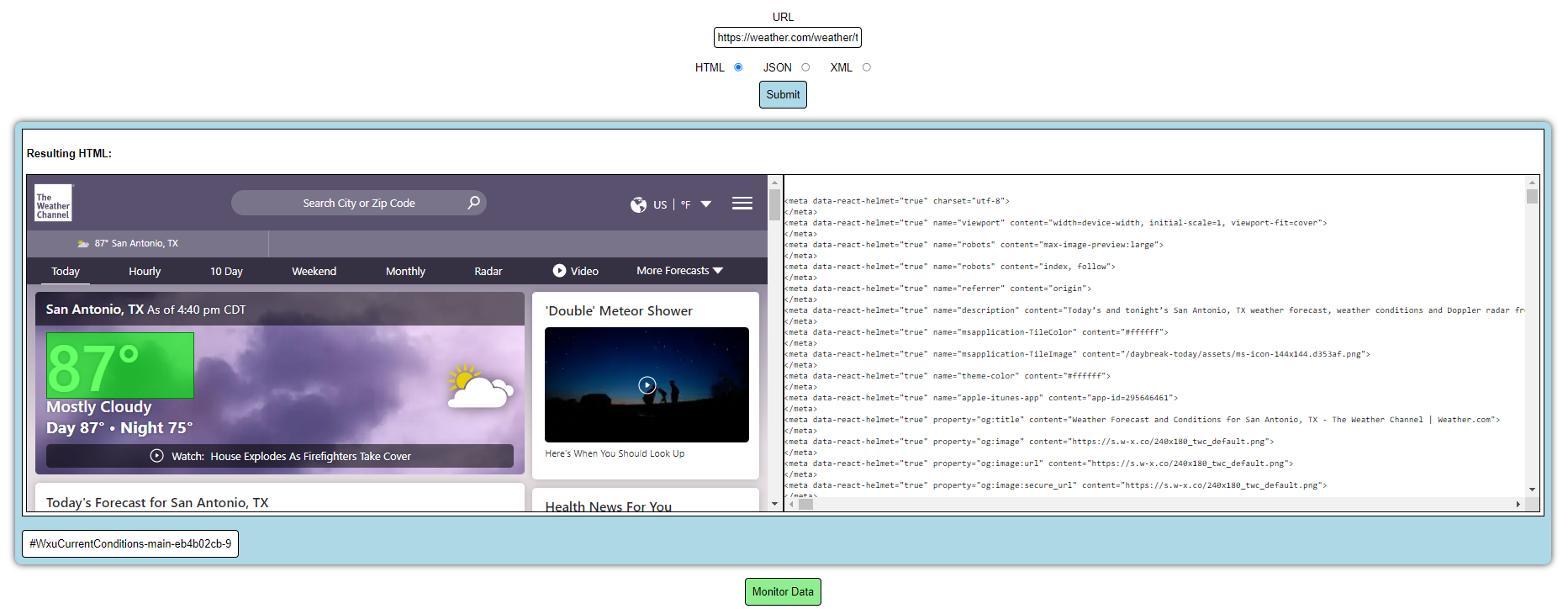Click the Search City or Zip Code field
Screen dimensions: 1568x609
pos(359,203)
